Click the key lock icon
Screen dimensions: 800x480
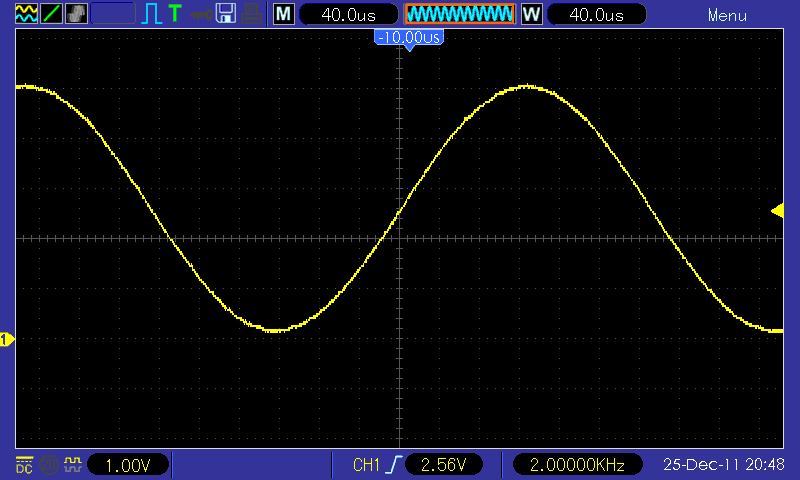(201, 14)
